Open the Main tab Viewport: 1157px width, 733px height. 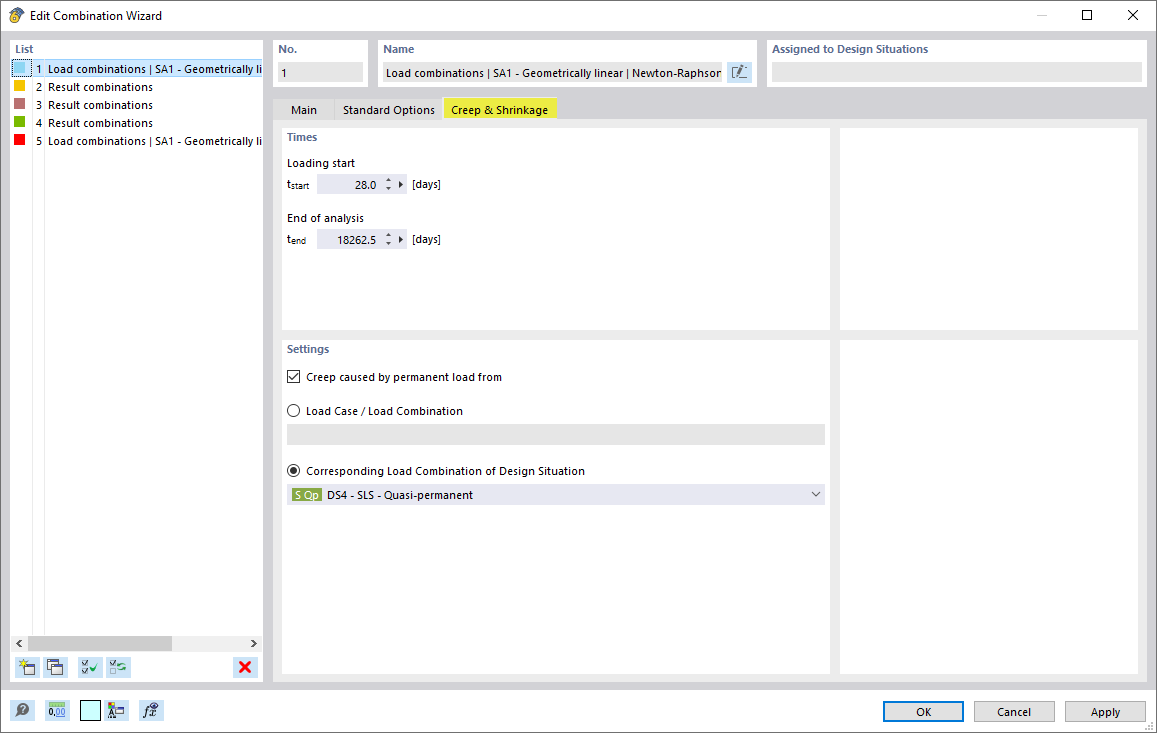pyautogui.click(x=304, y=110)
